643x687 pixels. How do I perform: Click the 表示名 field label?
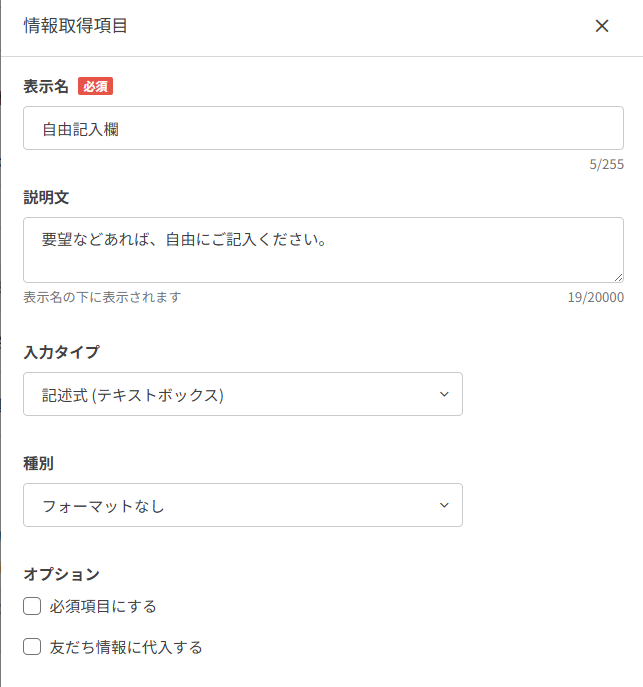tap(46, 87)
